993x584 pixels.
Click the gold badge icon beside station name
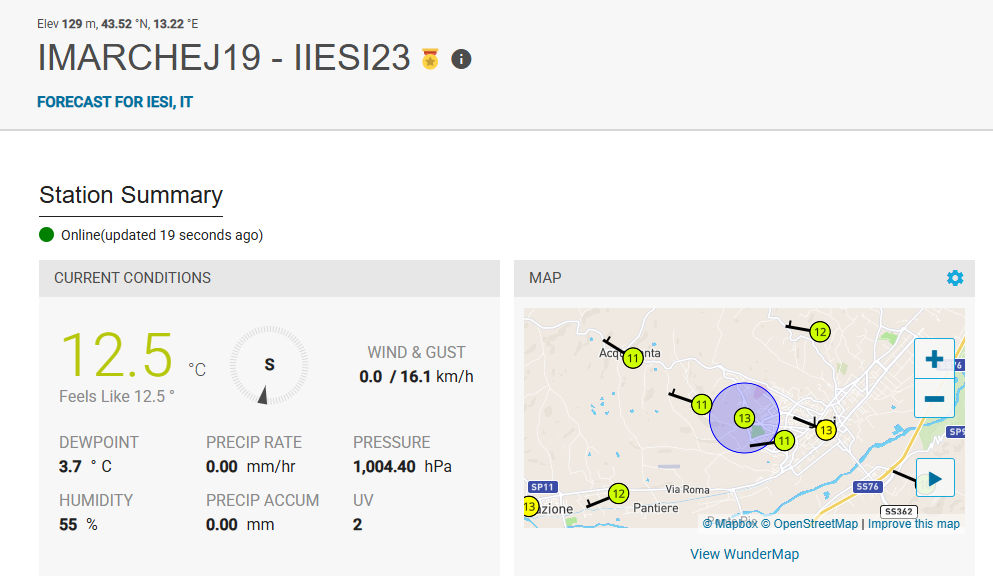430,59
